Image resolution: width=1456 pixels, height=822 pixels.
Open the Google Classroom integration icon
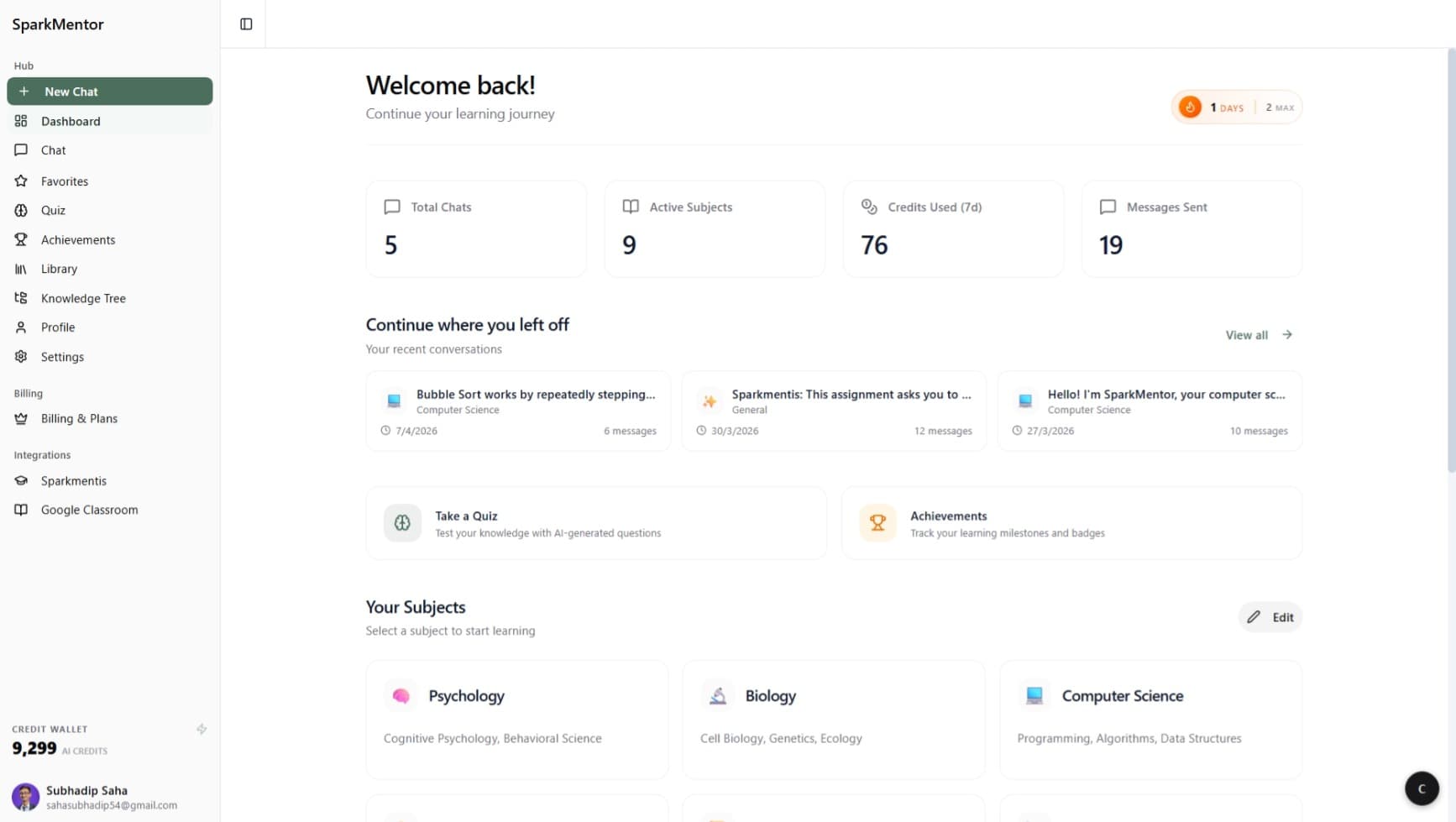pyautogui.click(x=21, y=510)
